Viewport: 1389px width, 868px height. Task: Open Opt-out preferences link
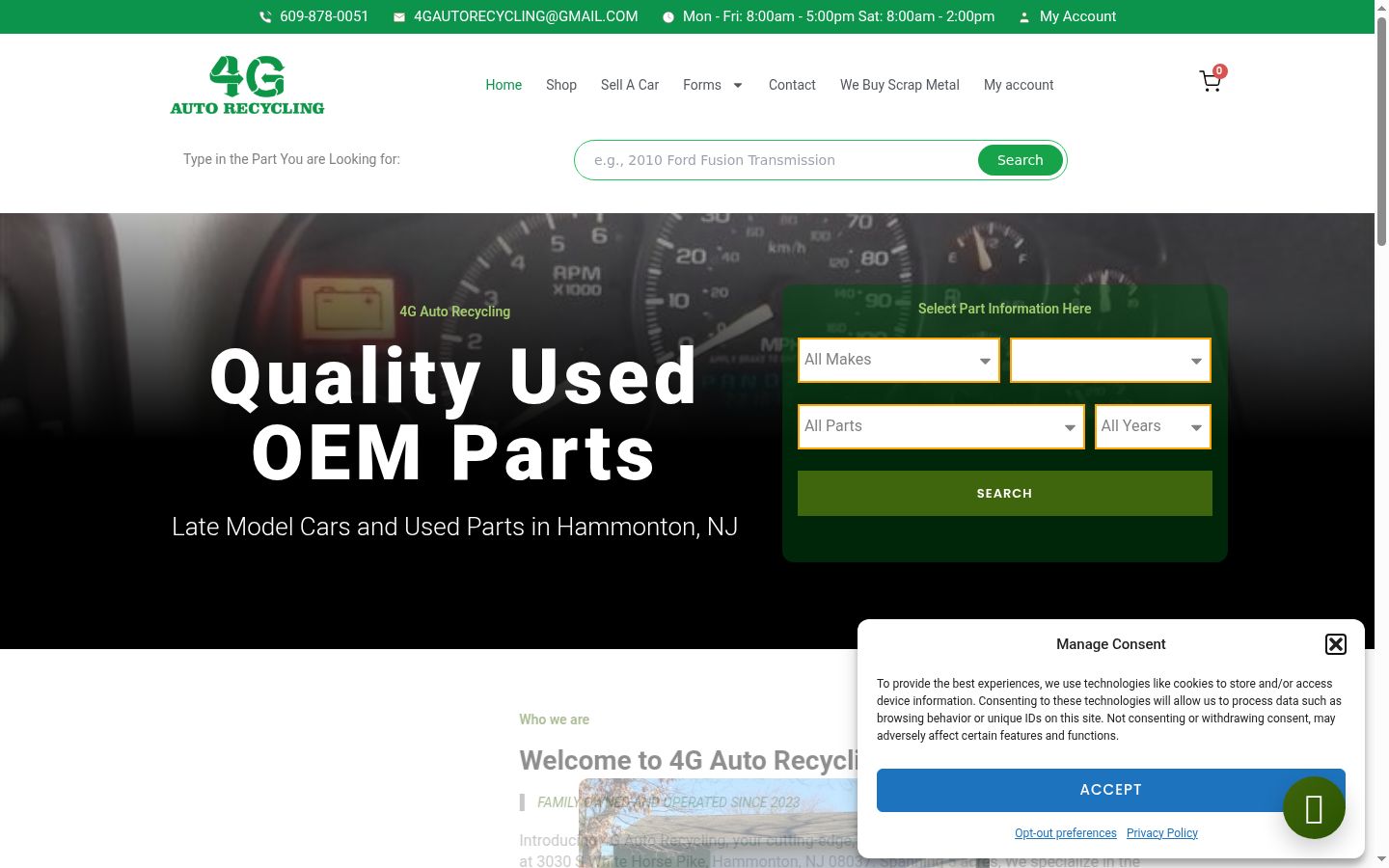coord(1066,833)
